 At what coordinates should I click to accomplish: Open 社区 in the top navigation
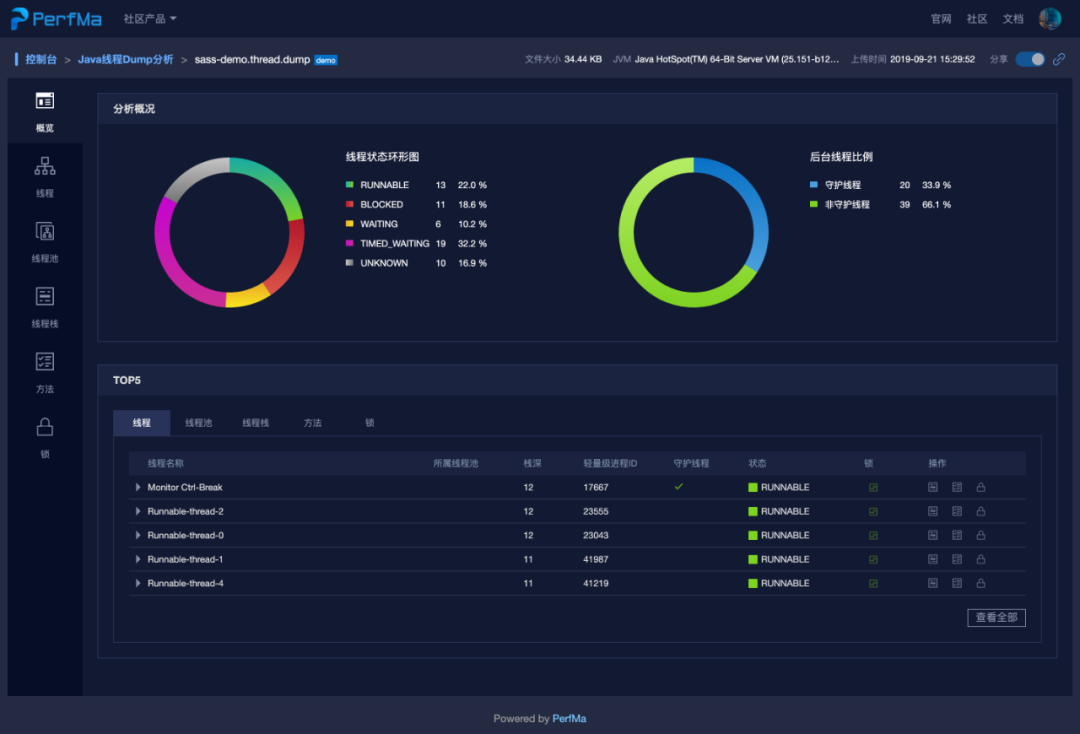point(977,19)
